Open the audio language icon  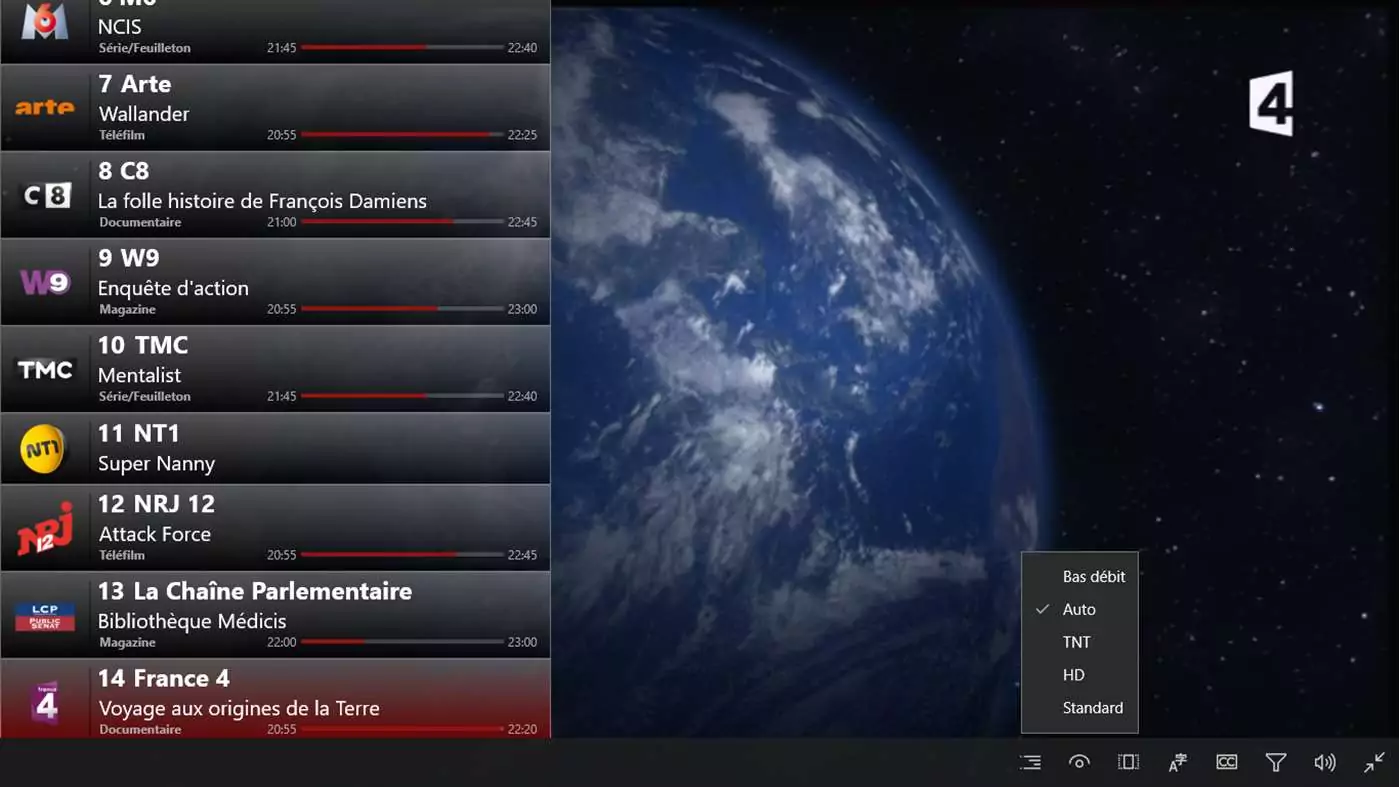coord(1177,762)
